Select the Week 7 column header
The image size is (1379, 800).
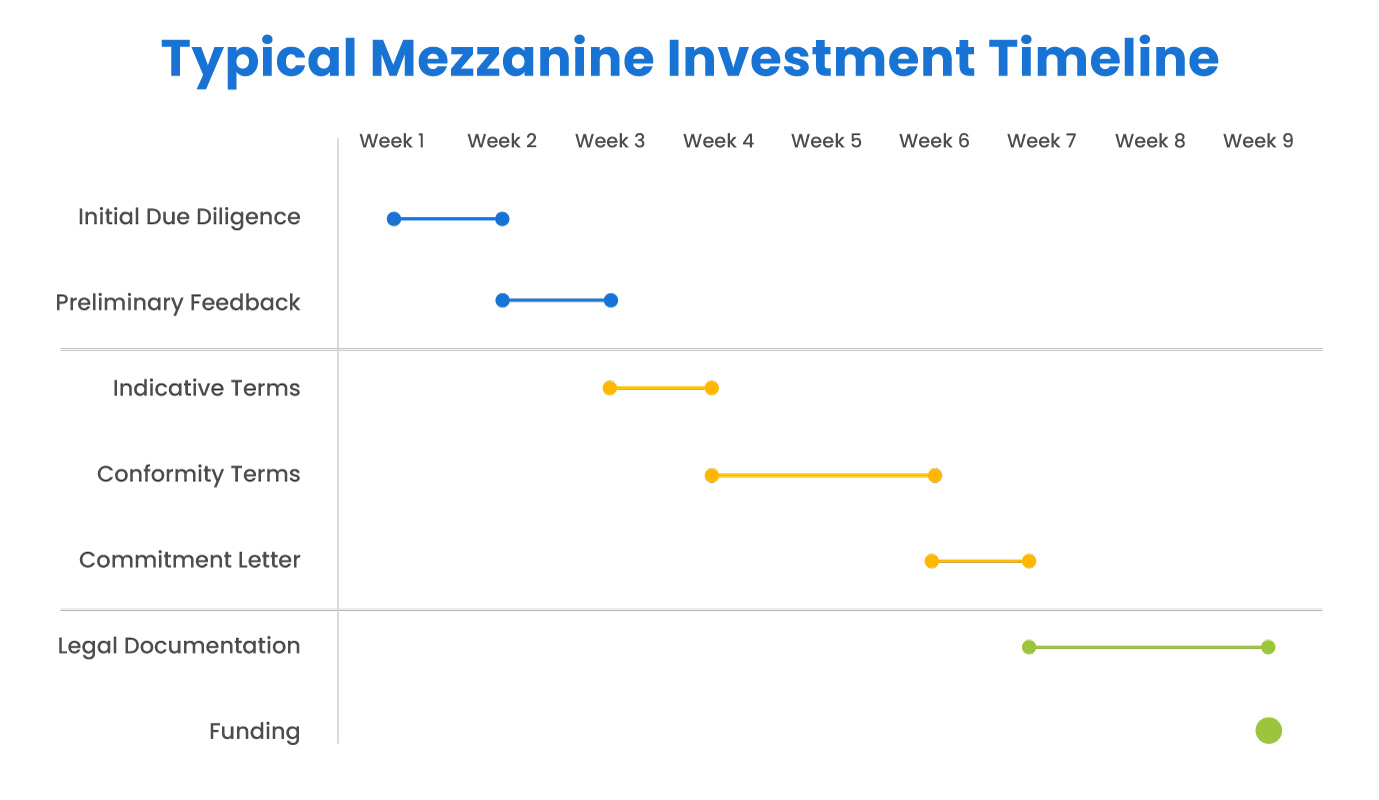(1042, 141)
